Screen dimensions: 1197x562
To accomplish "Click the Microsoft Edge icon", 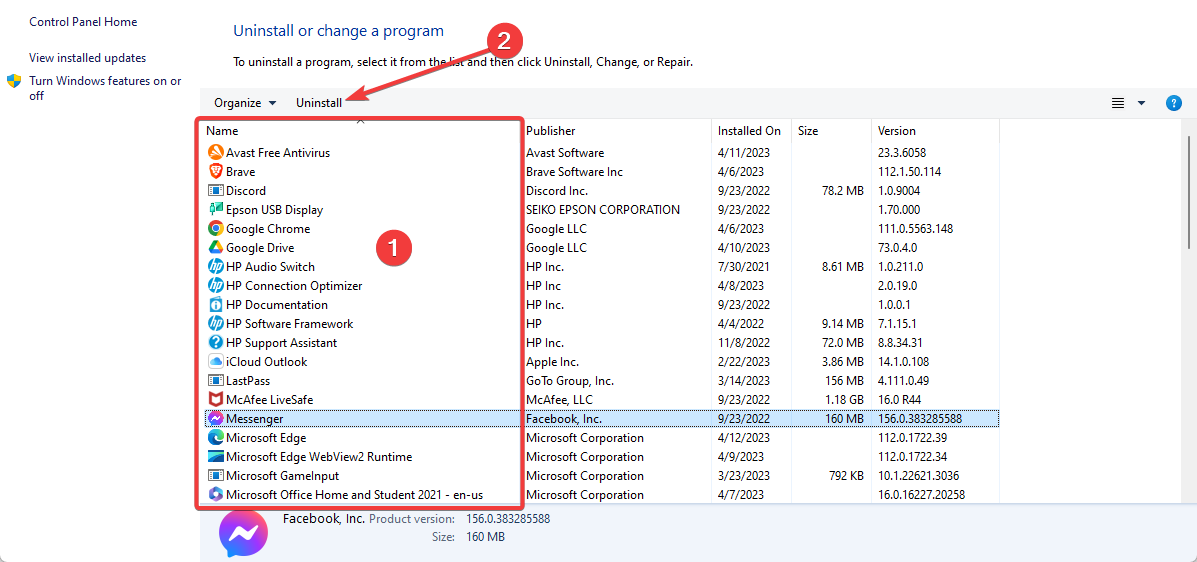I will pyautogui.click(x=215, y=438).
